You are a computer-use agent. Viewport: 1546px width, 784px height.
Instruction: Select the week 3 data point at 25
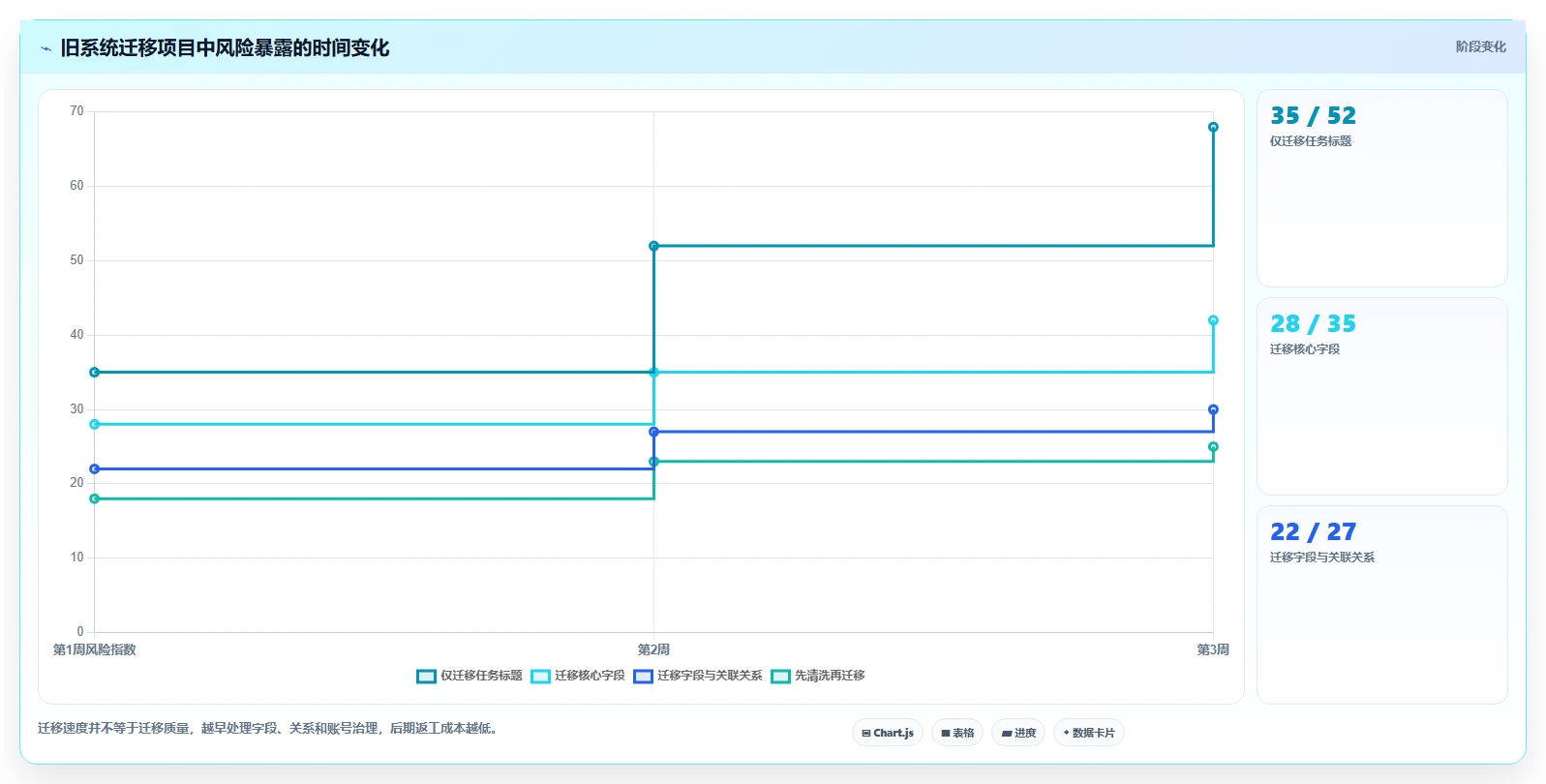click(1213, 446)
